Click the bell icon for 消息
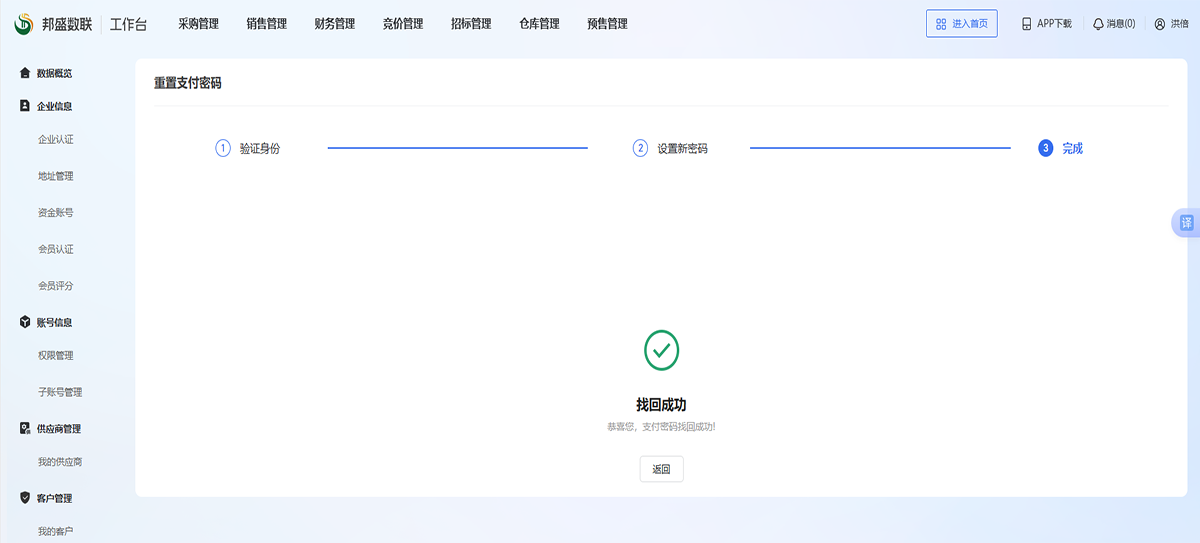This screenshot has height=543, width=1200. pos(1098,24)
